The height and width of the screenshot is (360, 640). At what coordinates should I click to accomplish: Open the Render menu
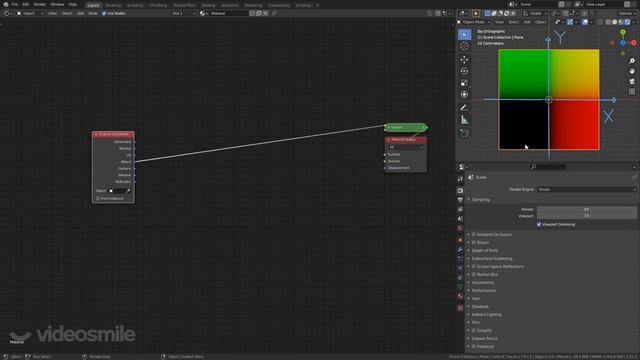click(40, 4)
